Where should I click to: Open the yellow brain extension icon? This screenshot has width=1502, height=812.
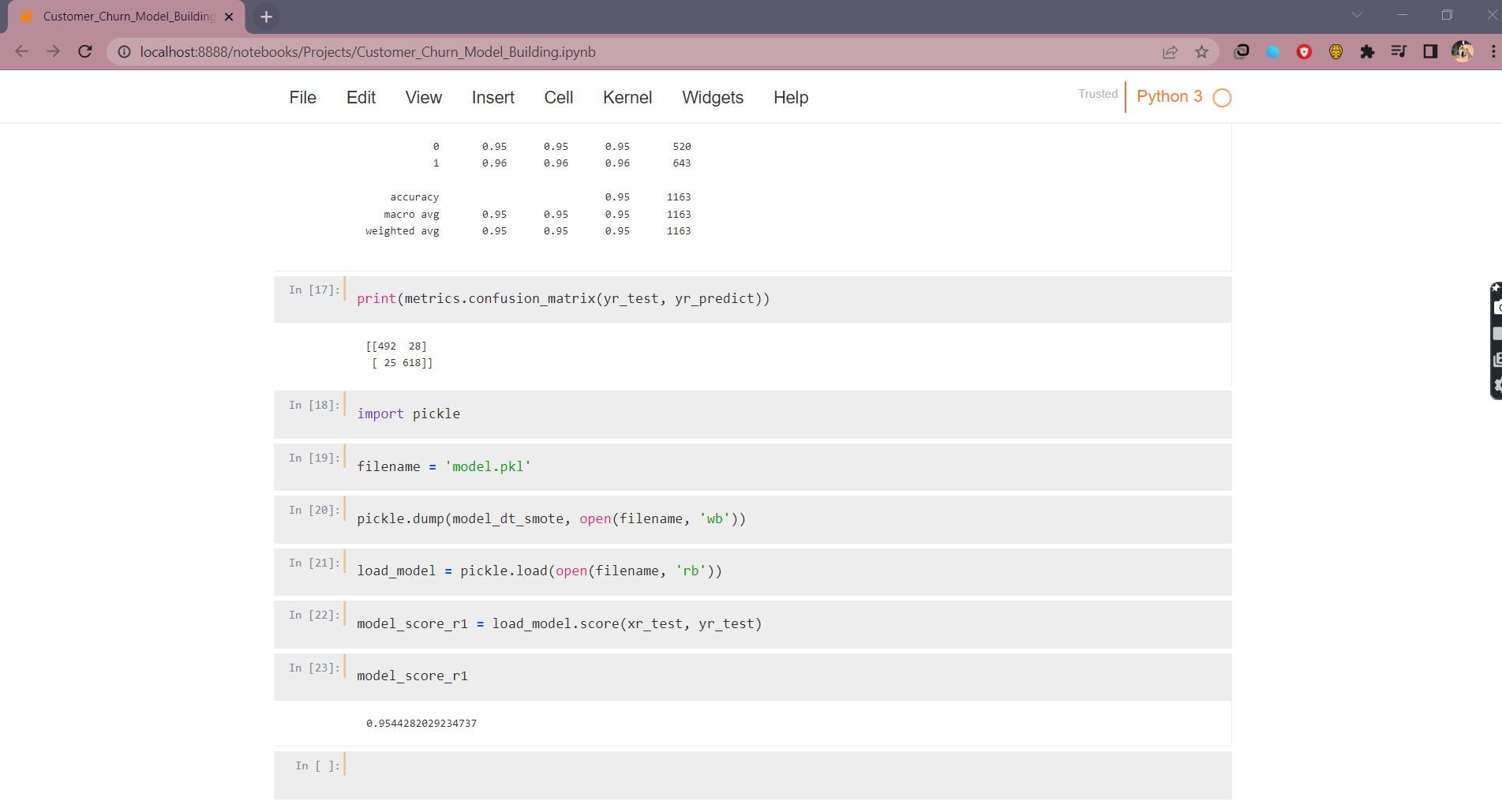(1335, 52)
